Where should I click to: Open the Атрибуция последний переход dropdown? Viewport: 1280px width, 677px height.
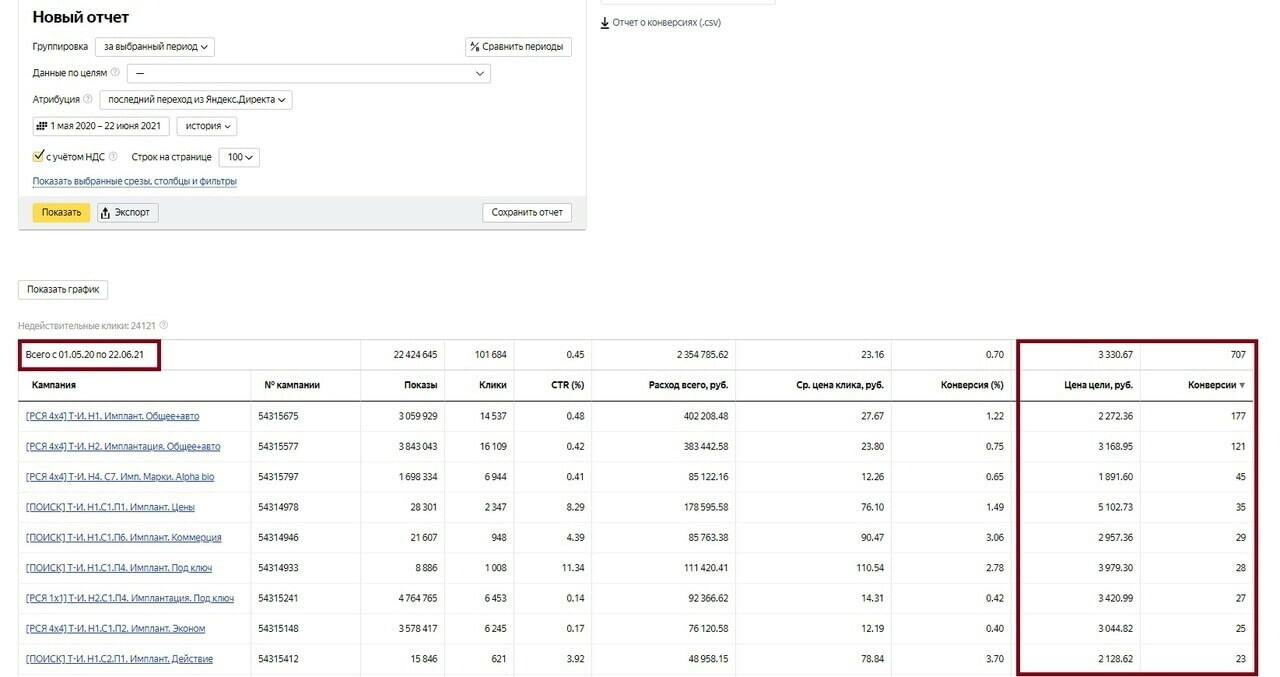coord(196,100)
